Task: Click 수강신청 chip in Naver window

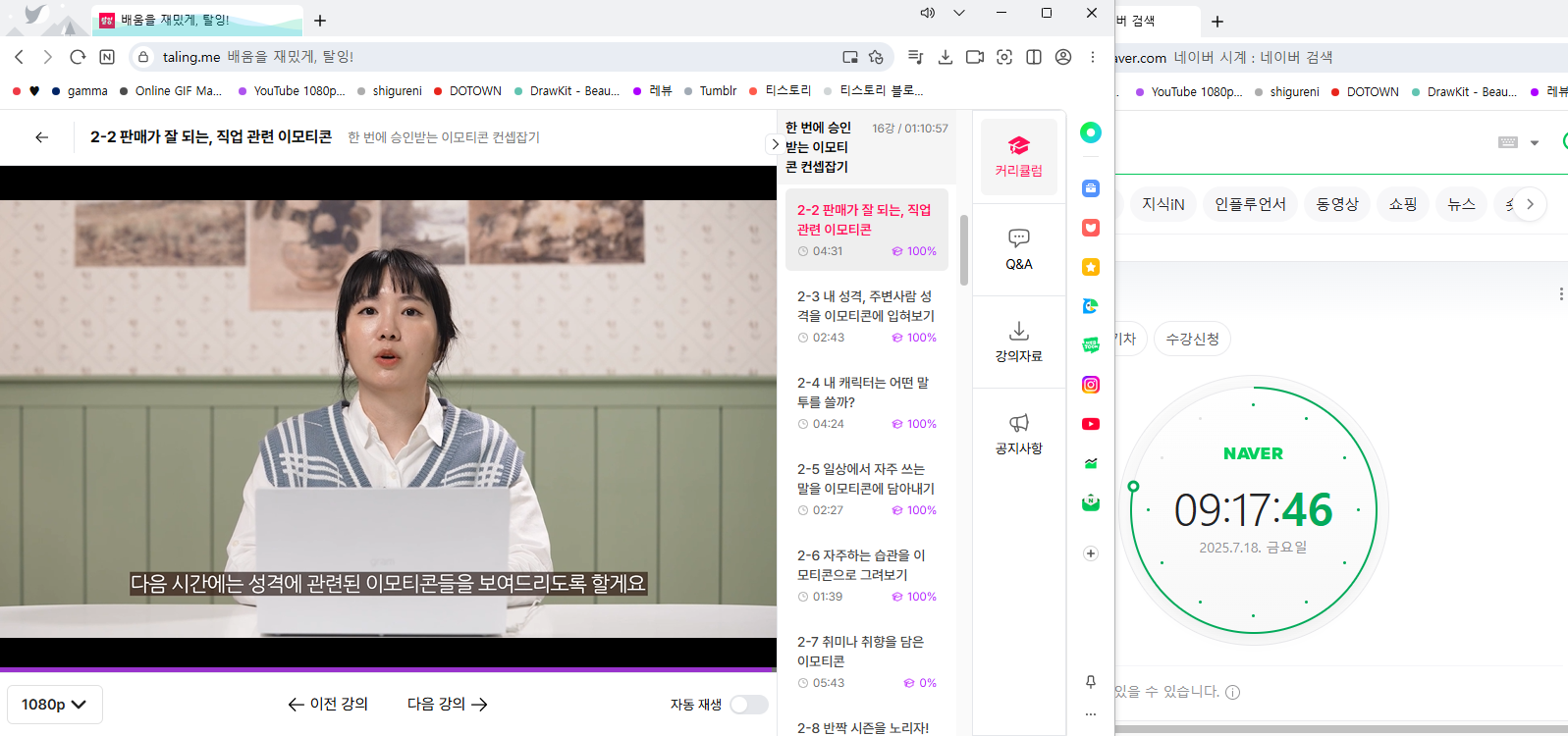Action: pos(1192,339)
